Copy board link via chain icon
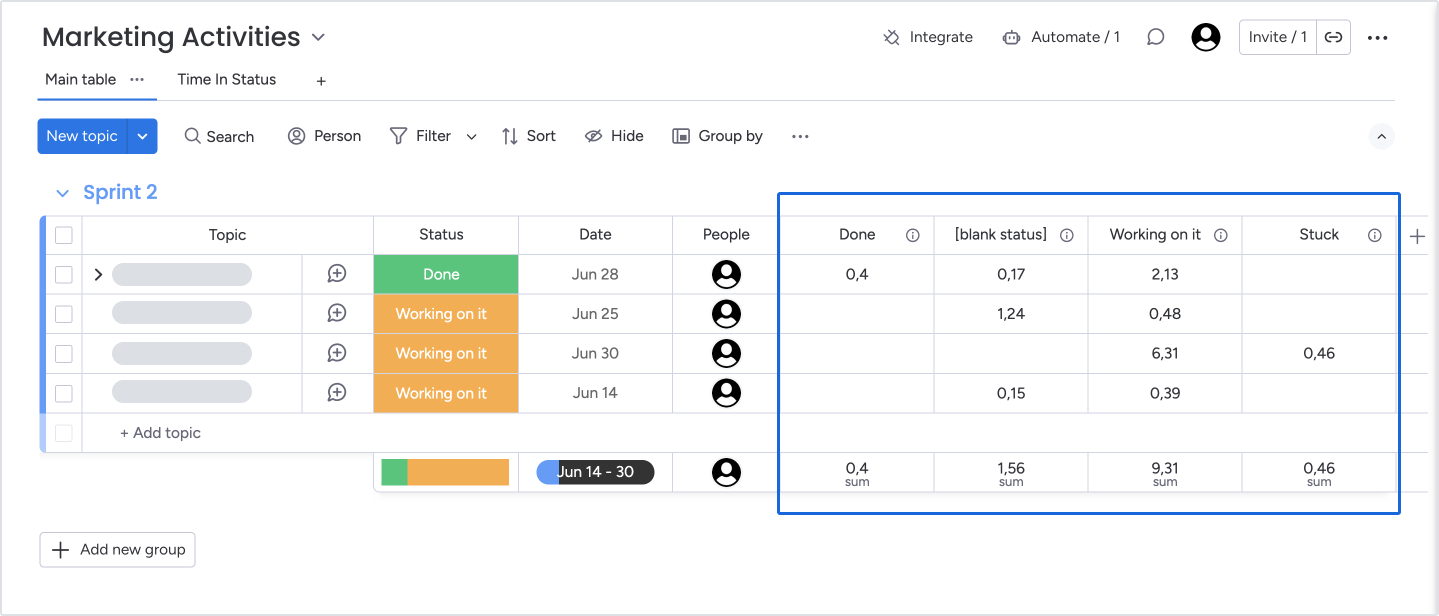Screen dimensions: 1439x616 [x=1333, y=37]
